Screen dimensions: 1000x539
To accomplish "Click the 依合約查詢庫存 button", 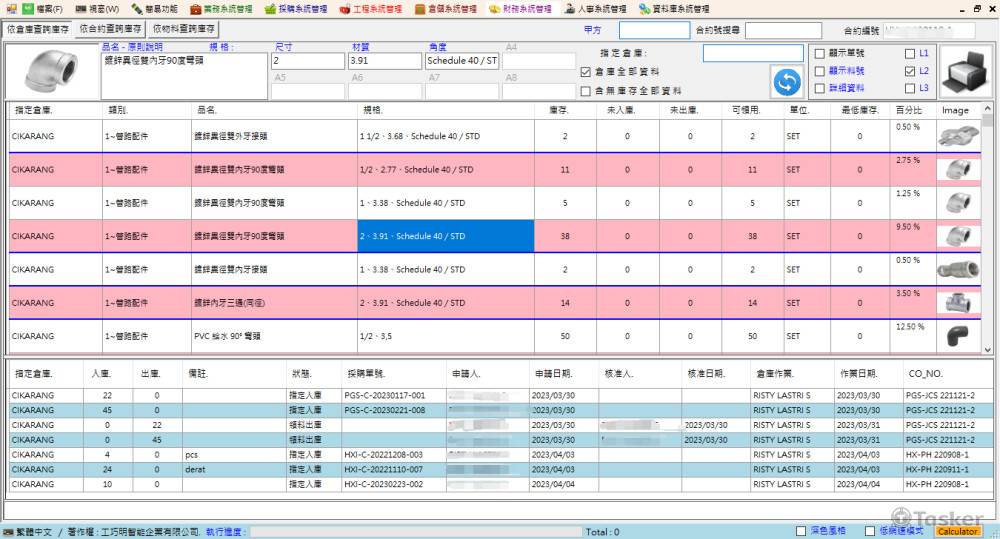I will point(111,30).
